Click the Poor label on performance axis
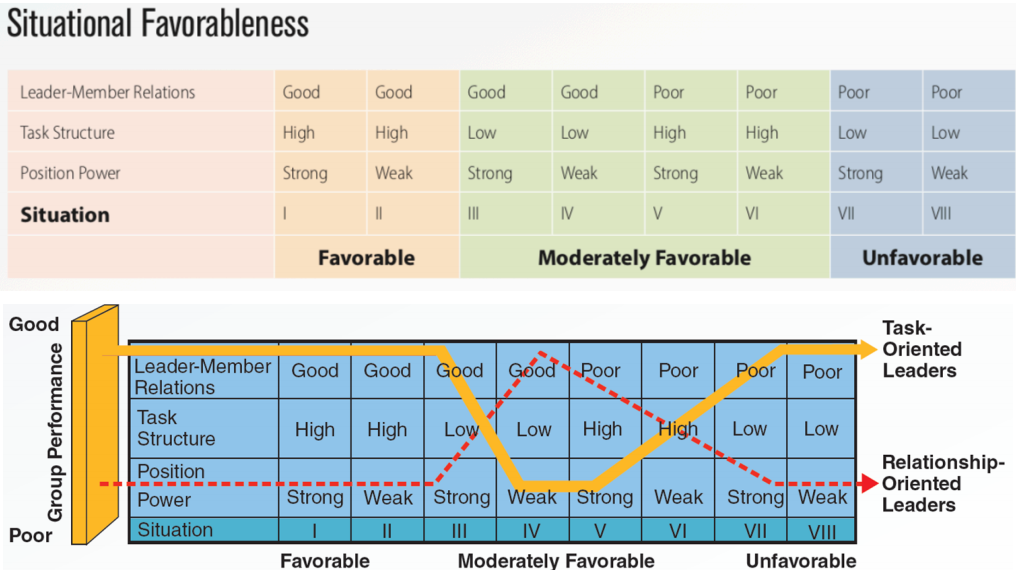 pos(30,536)
